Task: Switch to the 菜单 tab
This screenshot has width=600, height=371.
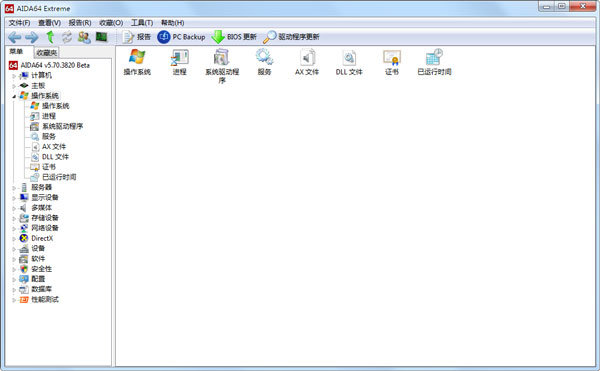Action: (16, 52)
